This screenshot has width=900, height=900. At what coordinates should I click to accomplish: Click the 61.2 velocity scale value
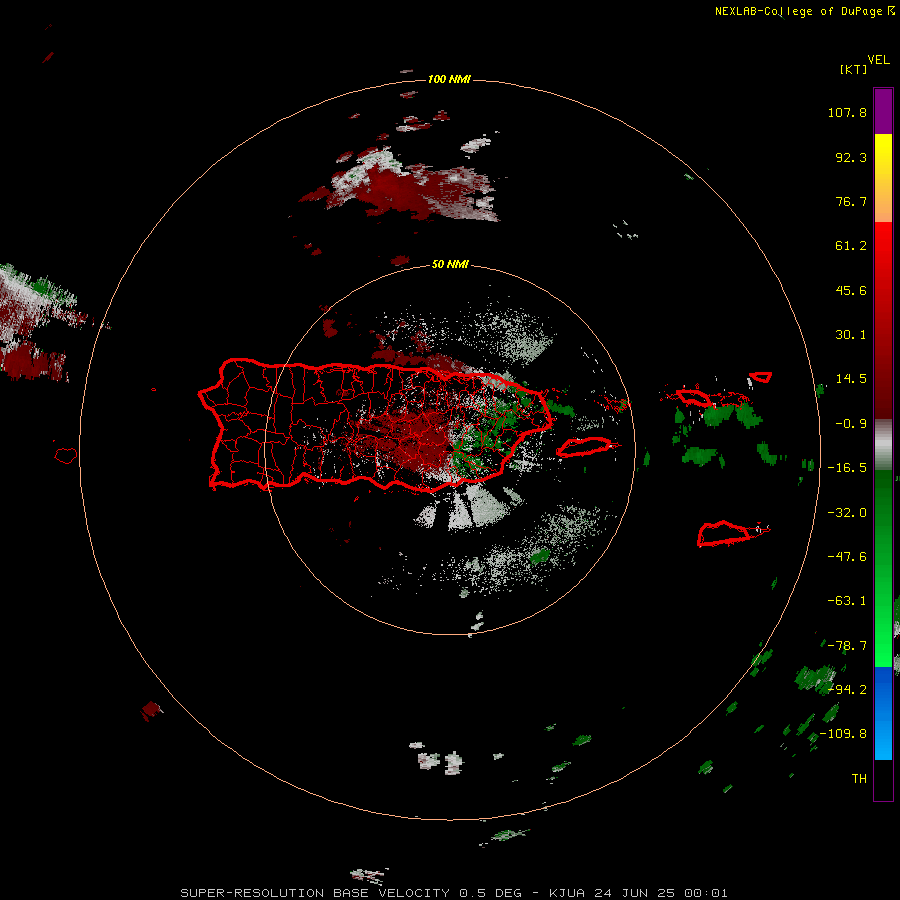tap(851, 246)
